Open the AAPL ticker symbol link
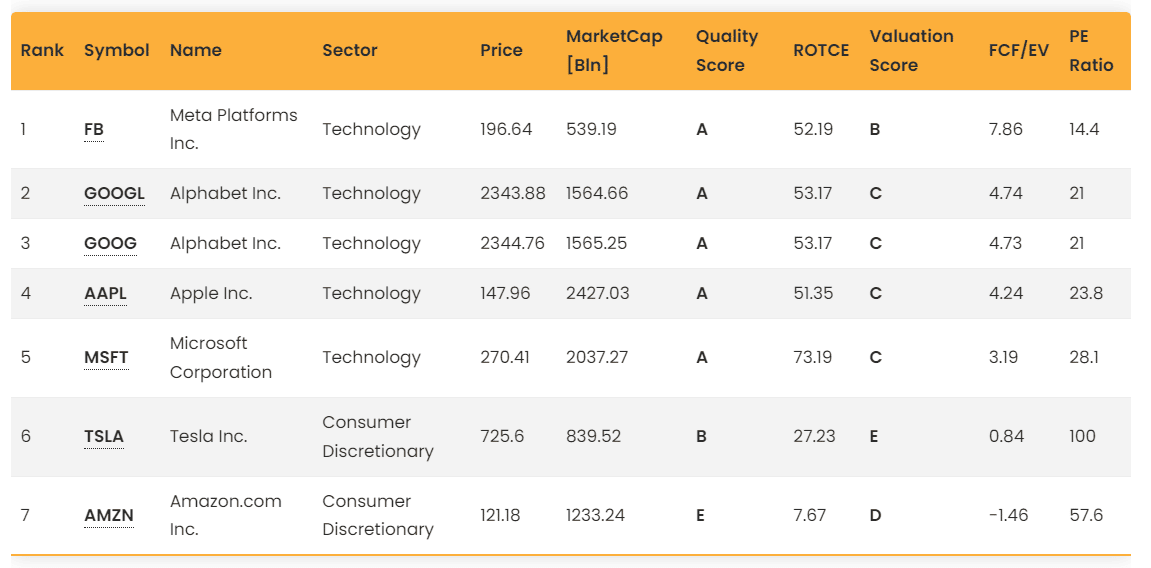The width and height of the screenshot is (1151, 568). tap(106, 294)
